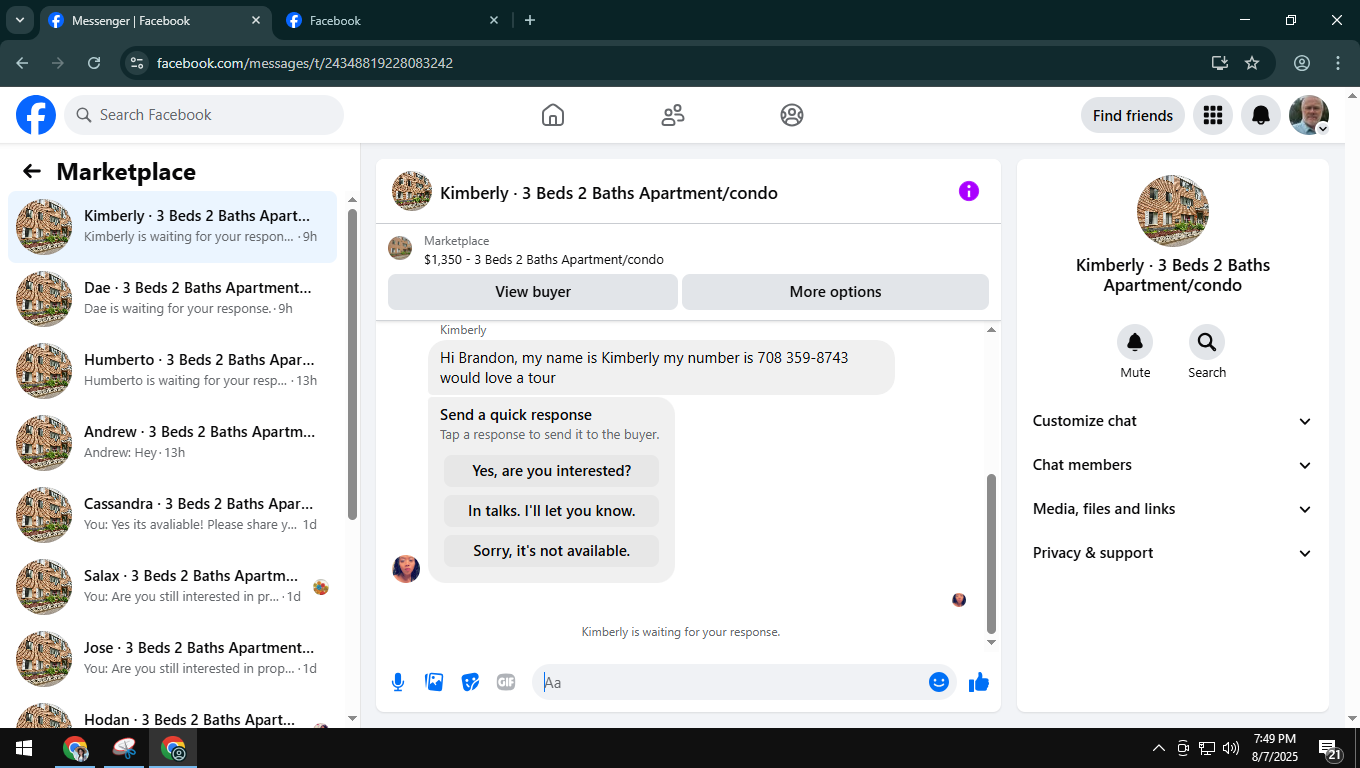1360x768 pixels.
Task: Expand Chat members section
Action: [x=1173, y=465]
